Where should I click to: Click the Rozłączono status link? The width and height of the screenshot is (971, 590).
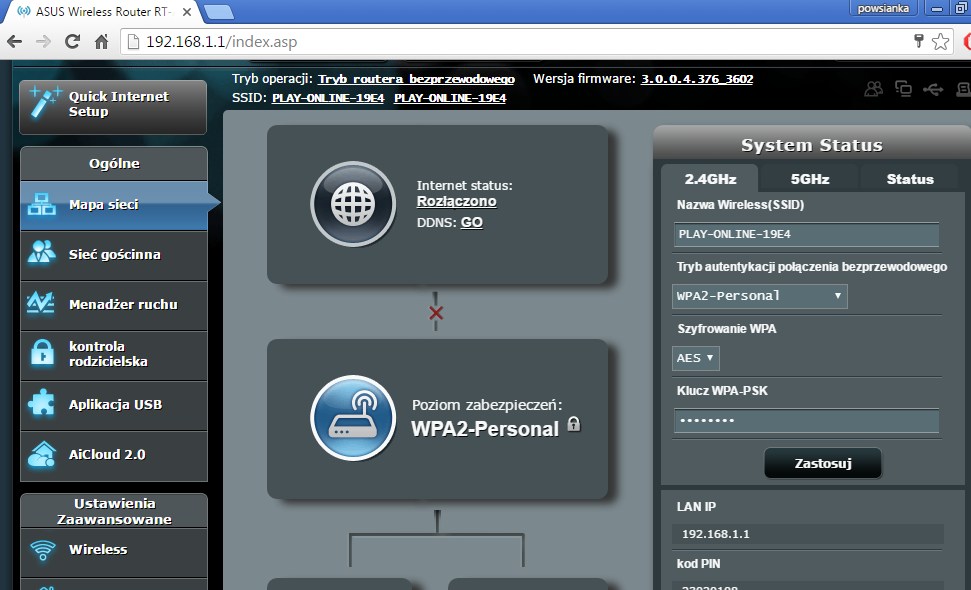[x=456, y=202]
